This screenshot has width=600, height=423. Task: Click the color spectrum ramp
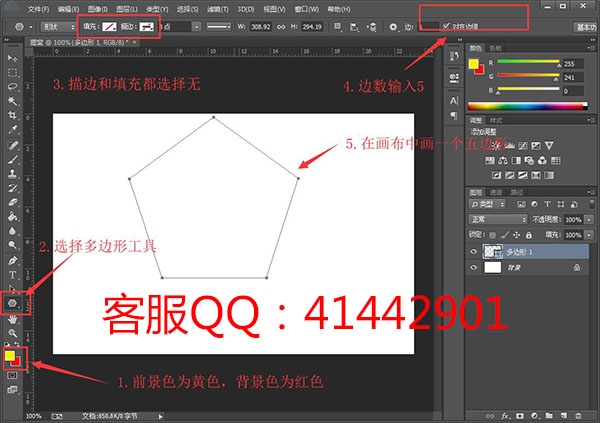527,106
